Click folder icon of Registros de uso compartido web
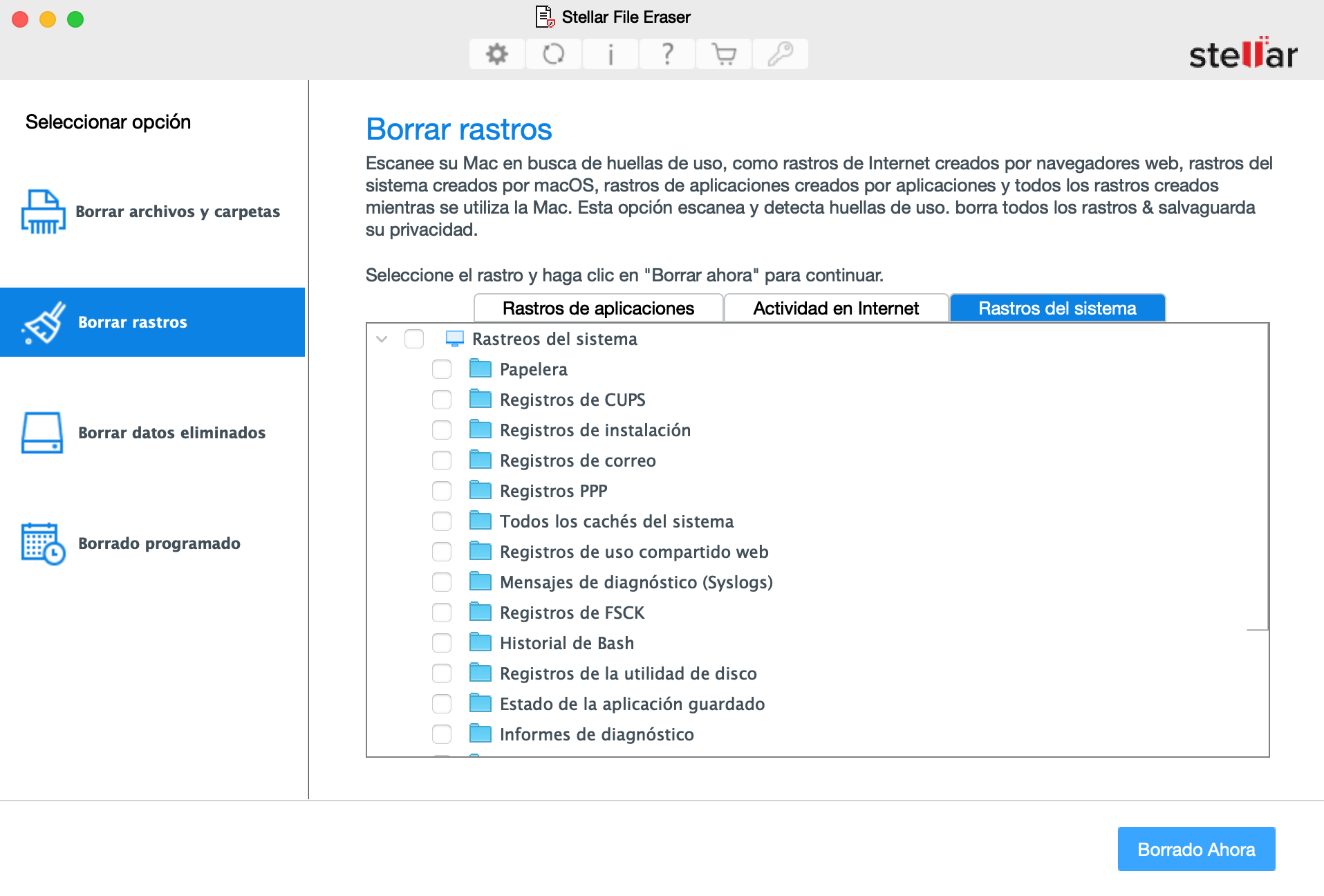The image size is (1324, 896). click(481, 551)
